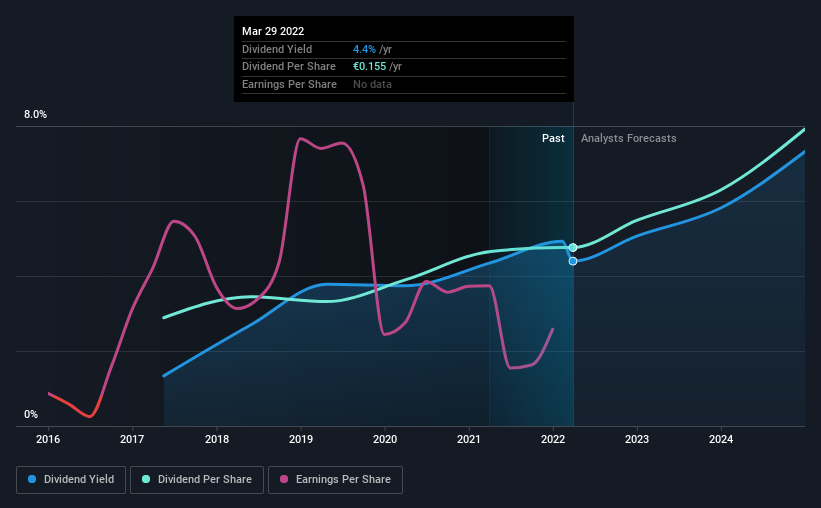Click the tooltip Dividend Per Share row label

pos(289,67)
